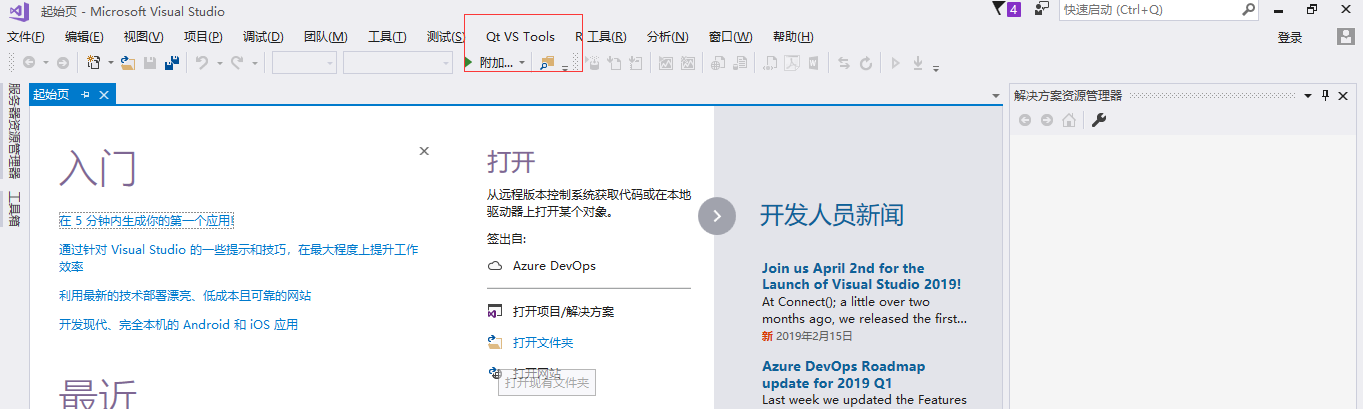Screen dimensions: 1363x409
Task: Open the notifications flag showing 4
Action: 1006,9
